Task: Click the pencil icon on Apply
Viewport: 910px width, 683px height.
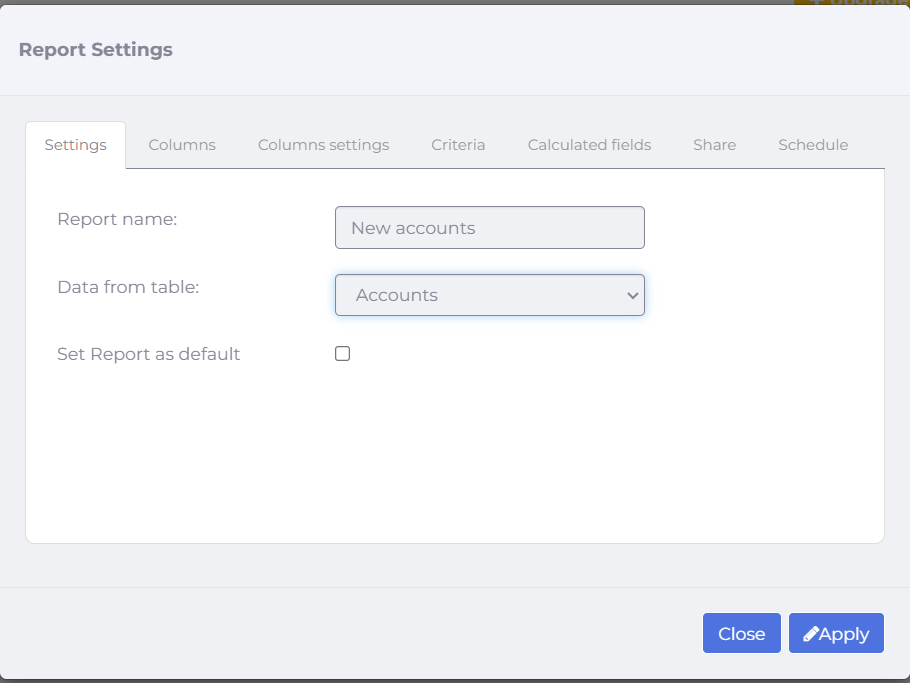Action: click(811, 634)
